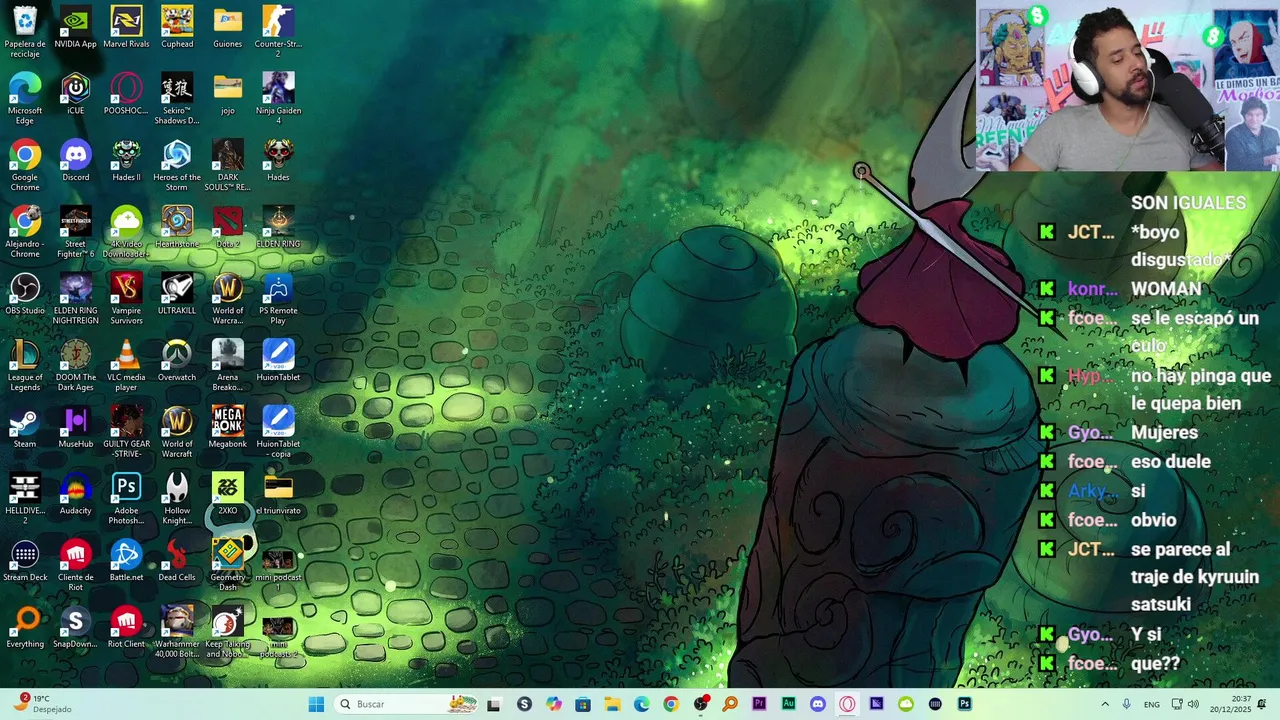Screen dimensions: 1280x720
Task: Open Adobe Audition from the taskbar
Action: 789,704
